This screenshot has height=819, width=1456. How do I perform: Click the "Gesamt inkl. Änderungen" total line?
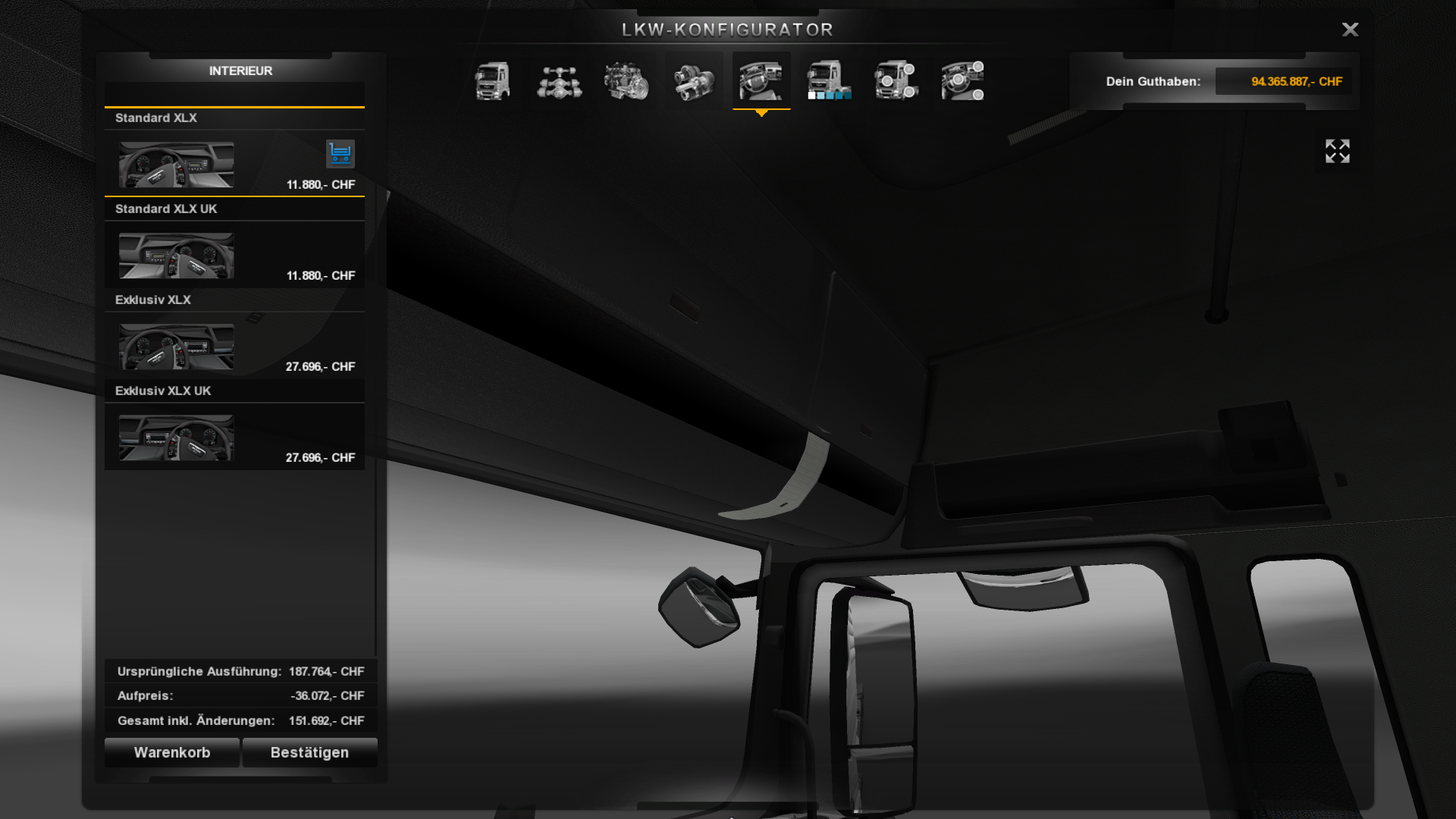241,720
